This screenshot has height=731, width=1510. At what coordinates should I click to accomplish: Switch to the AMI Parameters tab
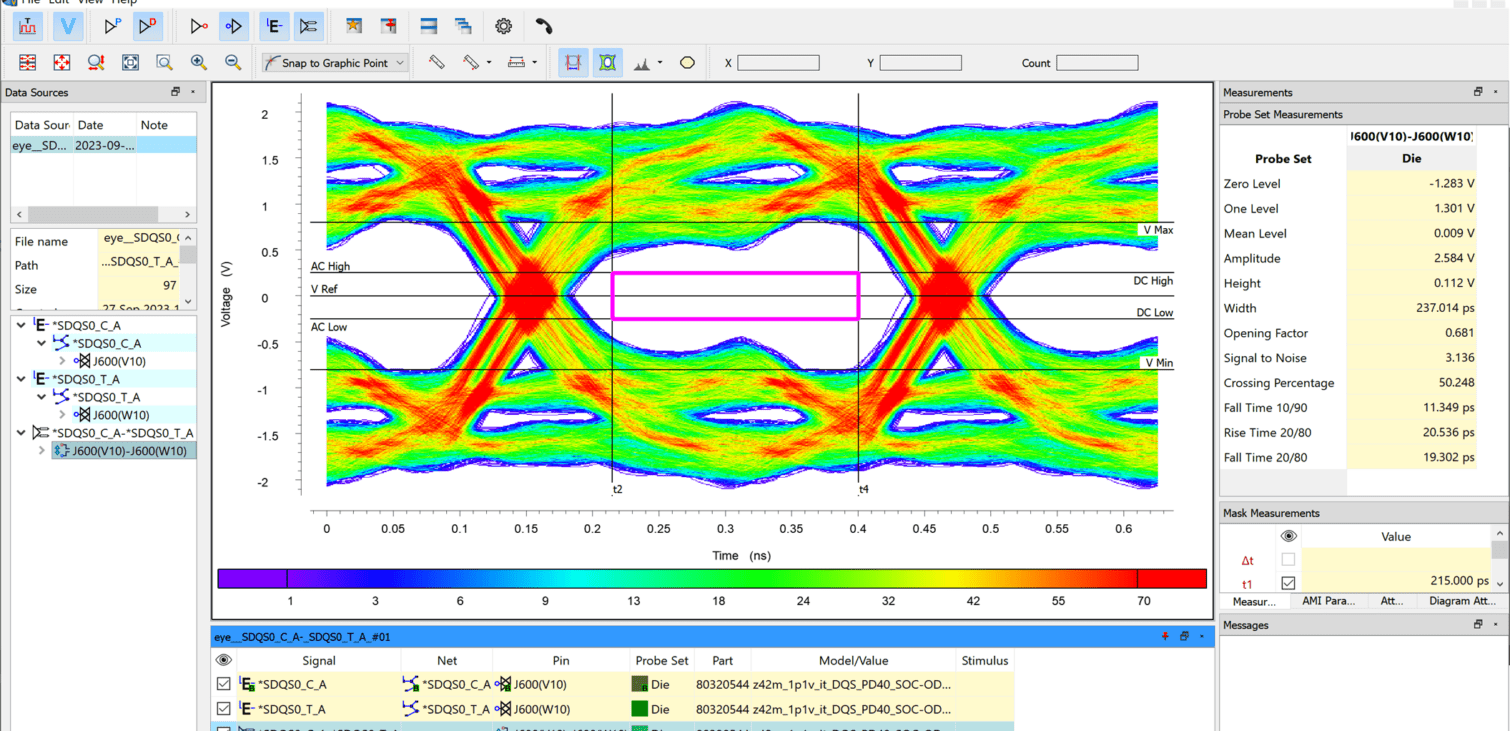1330,601
